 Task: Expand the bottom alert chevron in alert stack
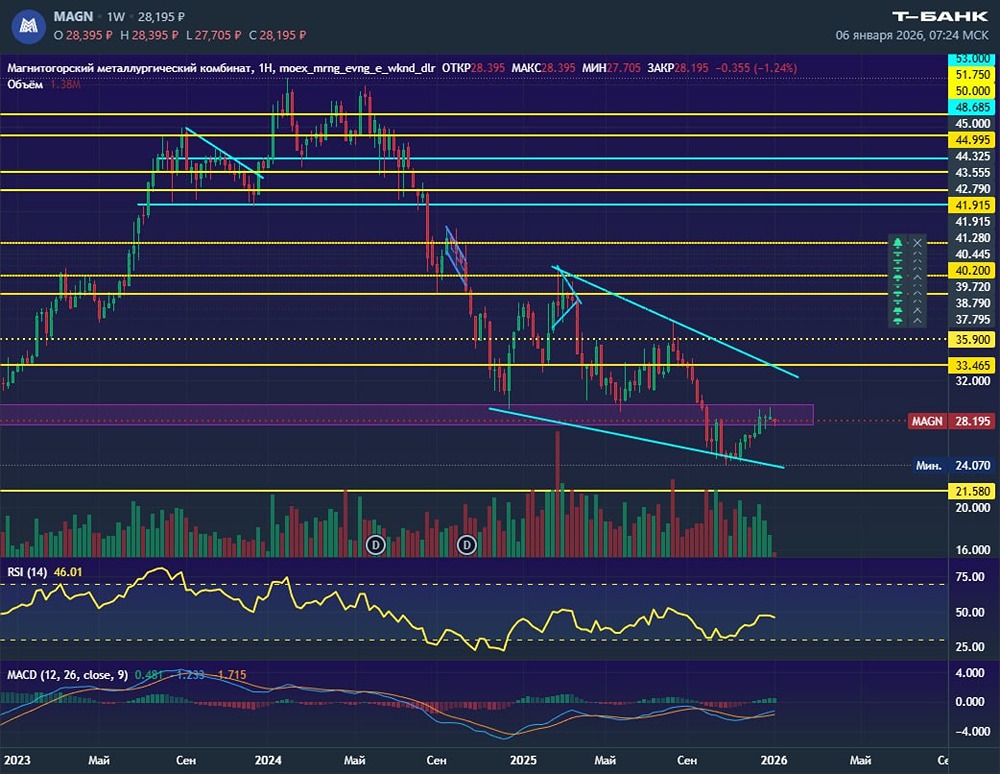click(x=917, y=320)
